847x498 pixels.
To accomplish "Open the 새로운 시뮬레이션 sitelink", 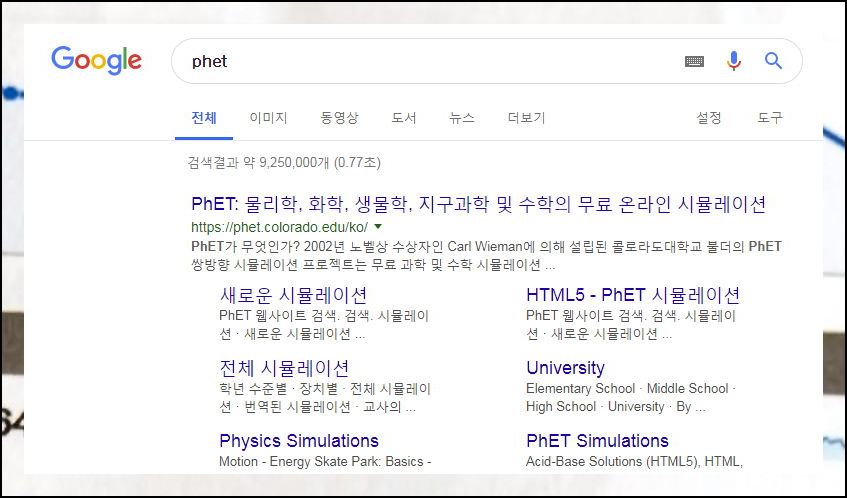I will coord(293,295).
